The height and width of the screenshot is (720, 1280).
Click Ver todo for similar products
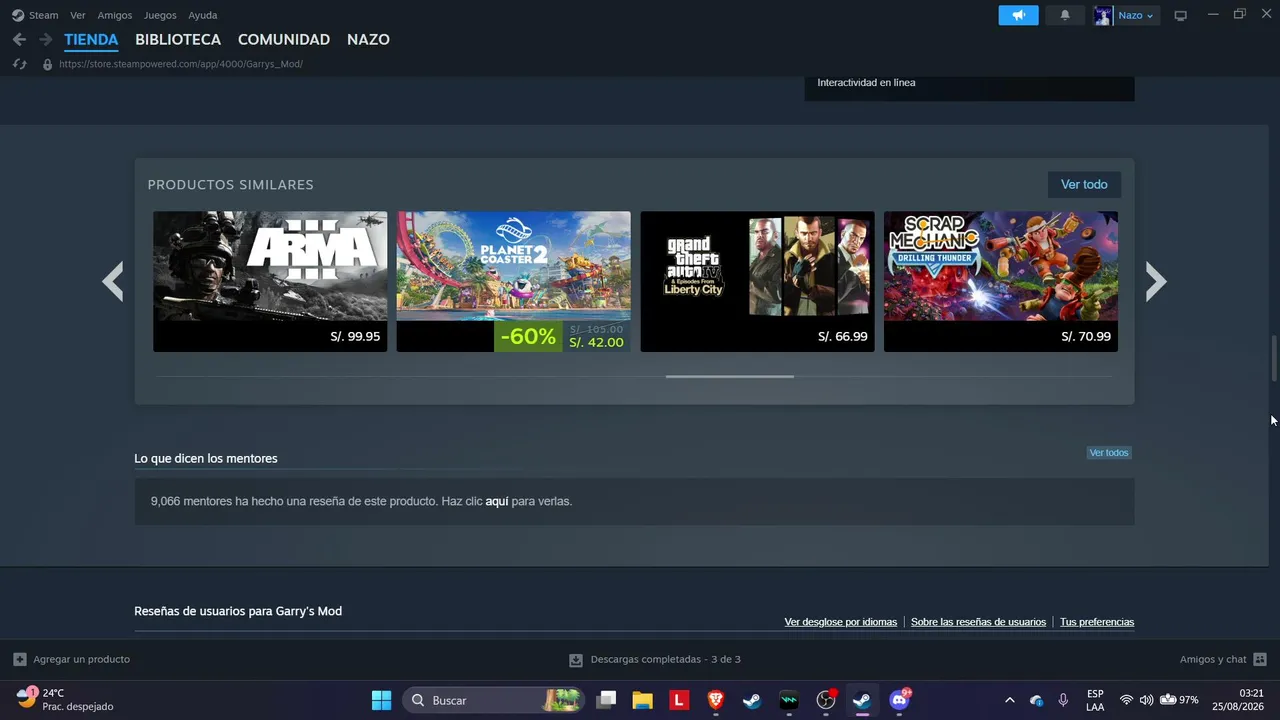click(1084, 184)
